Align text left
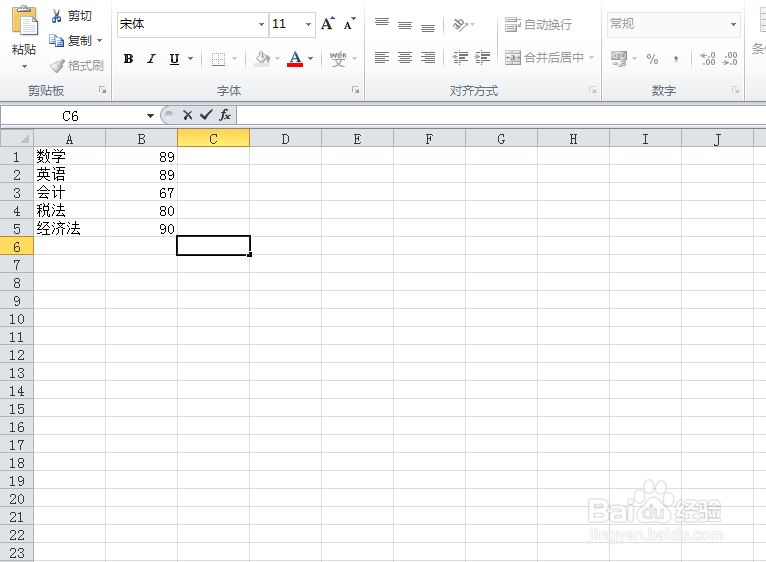The height and width of the screenshot is (562, 766). (382, 58)
